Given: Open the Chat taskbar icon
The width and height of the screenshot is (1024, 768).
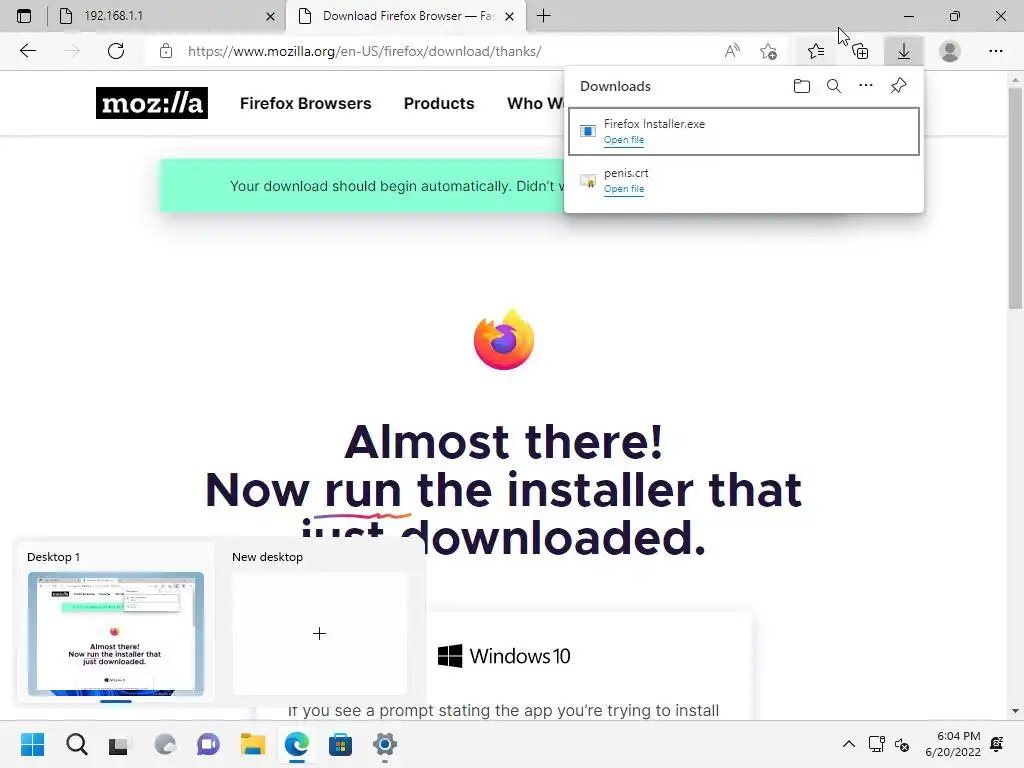Looking at the screenshot, I should coord(208,744).
